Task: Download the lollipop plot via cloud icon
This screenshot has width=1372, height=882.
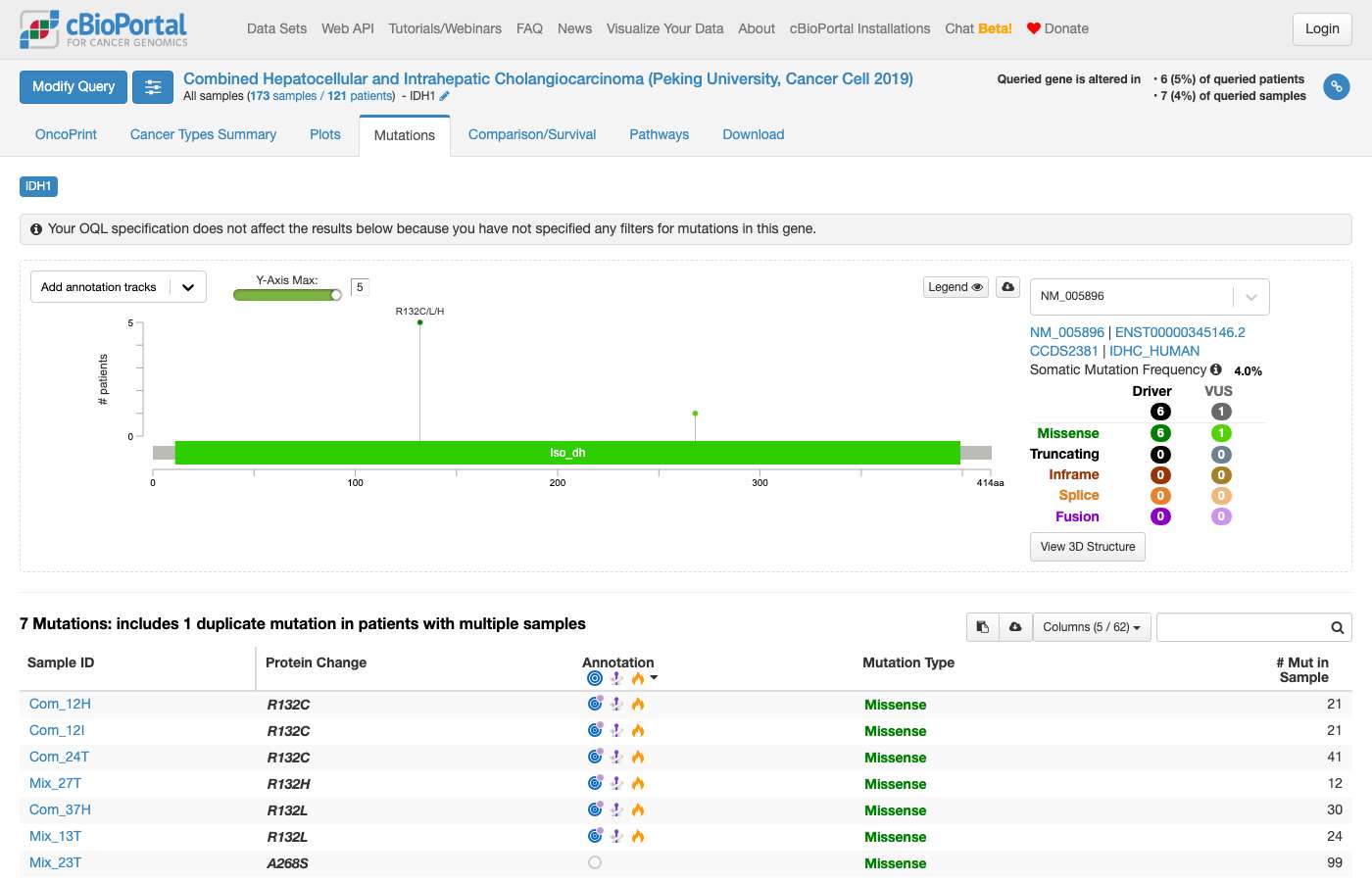Action: tap(1007, 287)
